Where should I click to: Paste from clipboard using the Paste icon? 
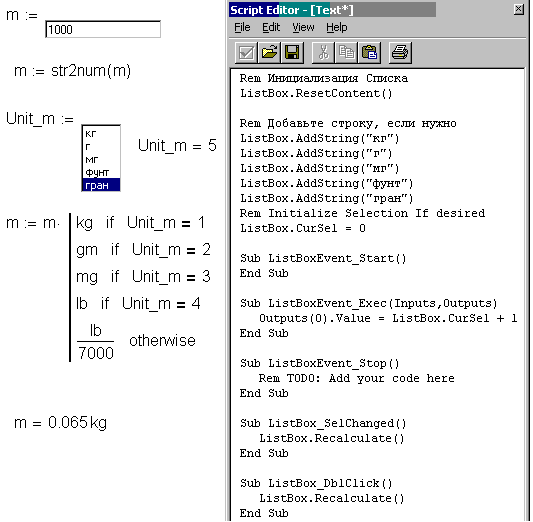tap(369, 53)
